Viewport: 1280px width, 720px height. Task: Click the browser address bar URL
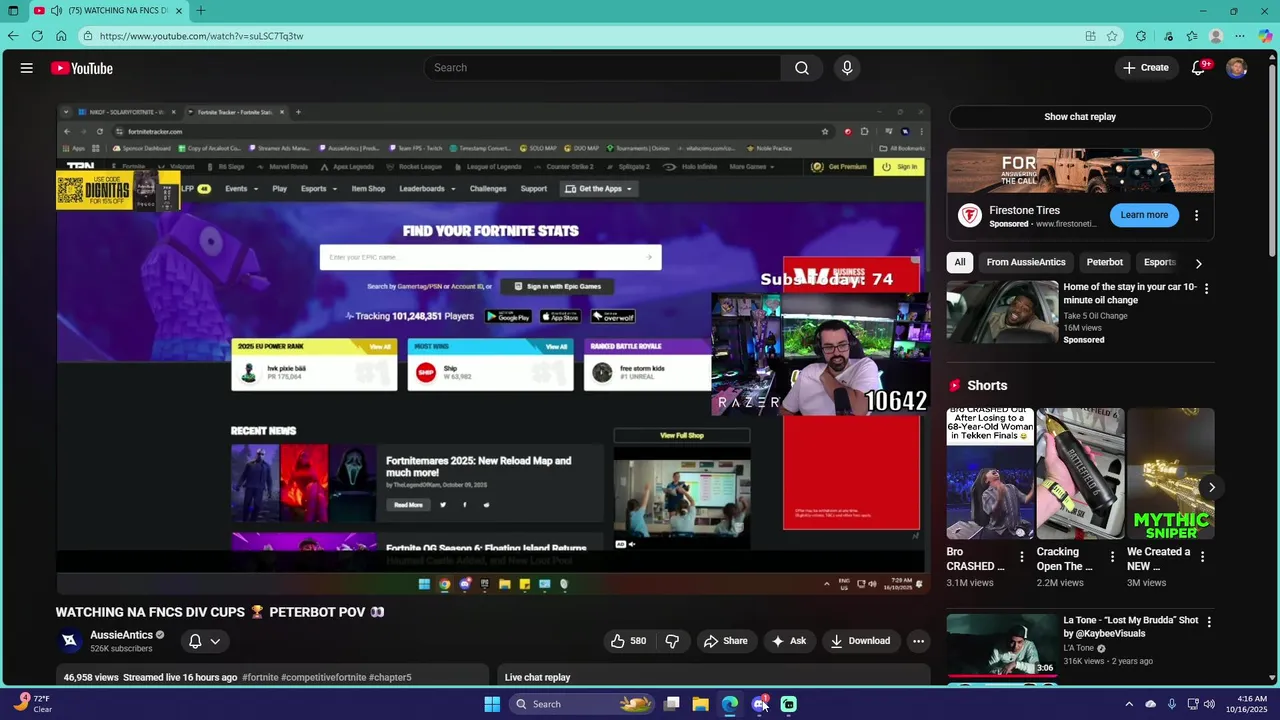click(201, 36)
